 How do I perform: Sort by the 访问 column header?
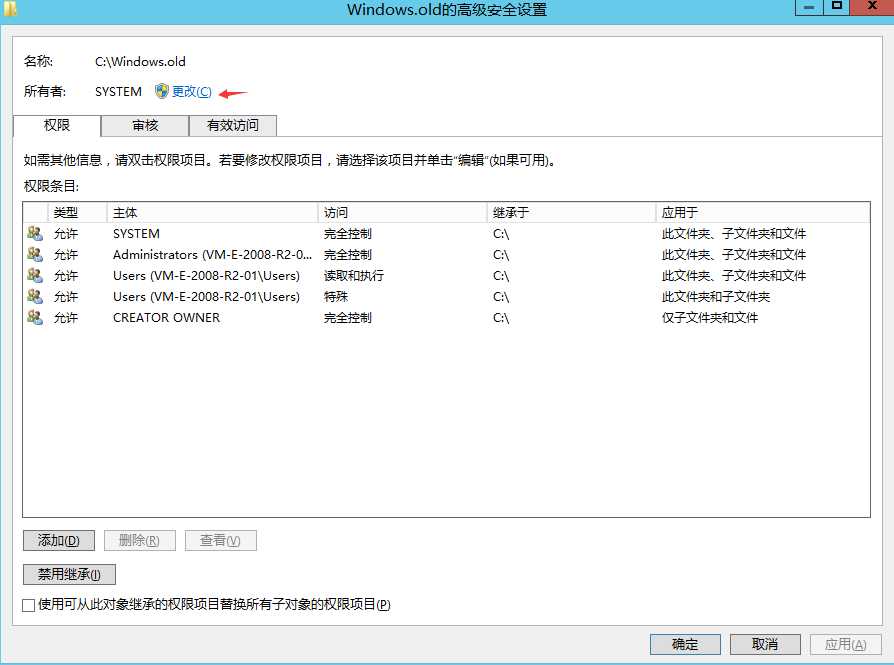[403, 213]
